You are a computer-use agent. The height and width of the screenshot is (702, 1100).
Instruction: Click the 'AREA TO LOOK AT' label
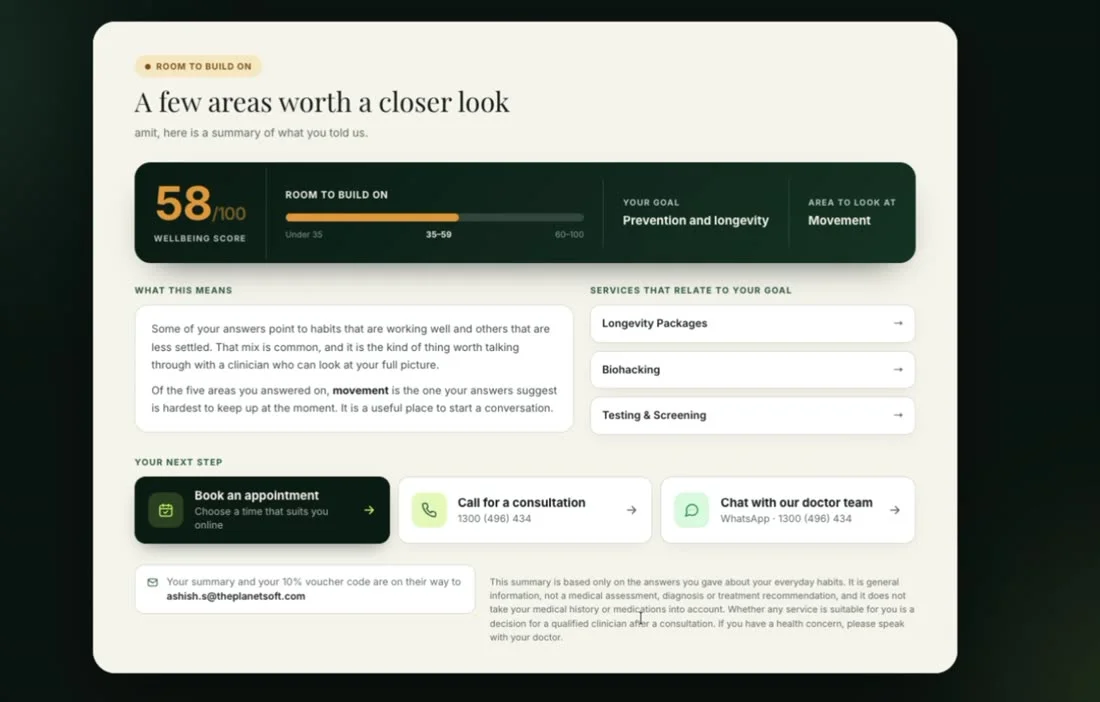click(x=852, y=203)
